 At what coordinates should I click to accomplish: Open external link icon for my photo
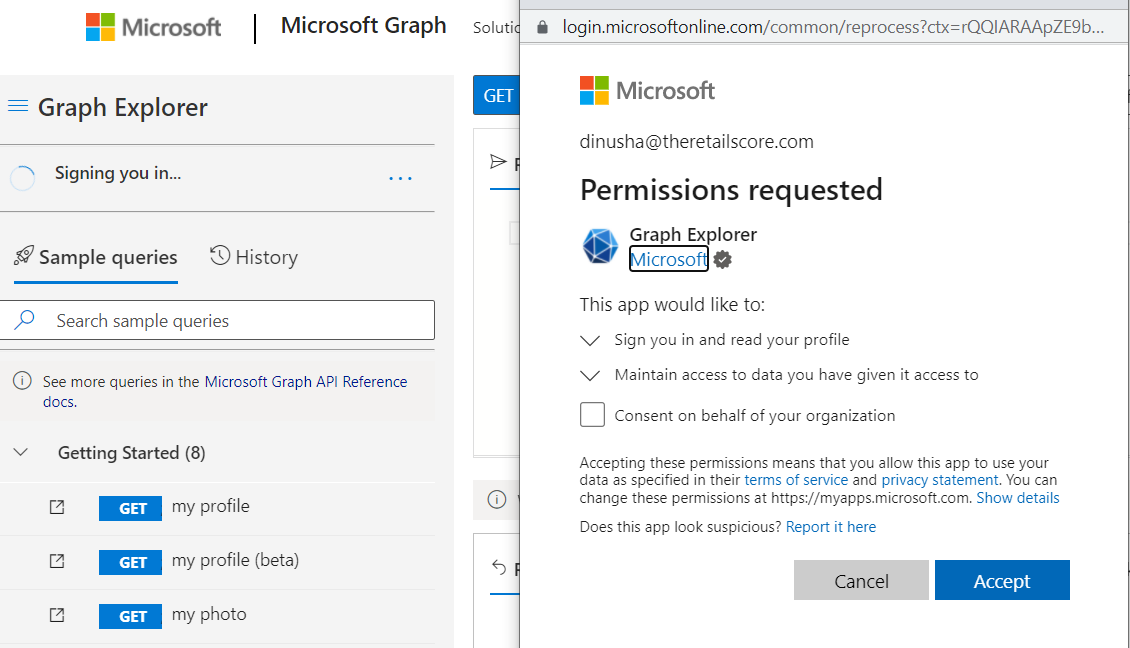coord(57,615)
